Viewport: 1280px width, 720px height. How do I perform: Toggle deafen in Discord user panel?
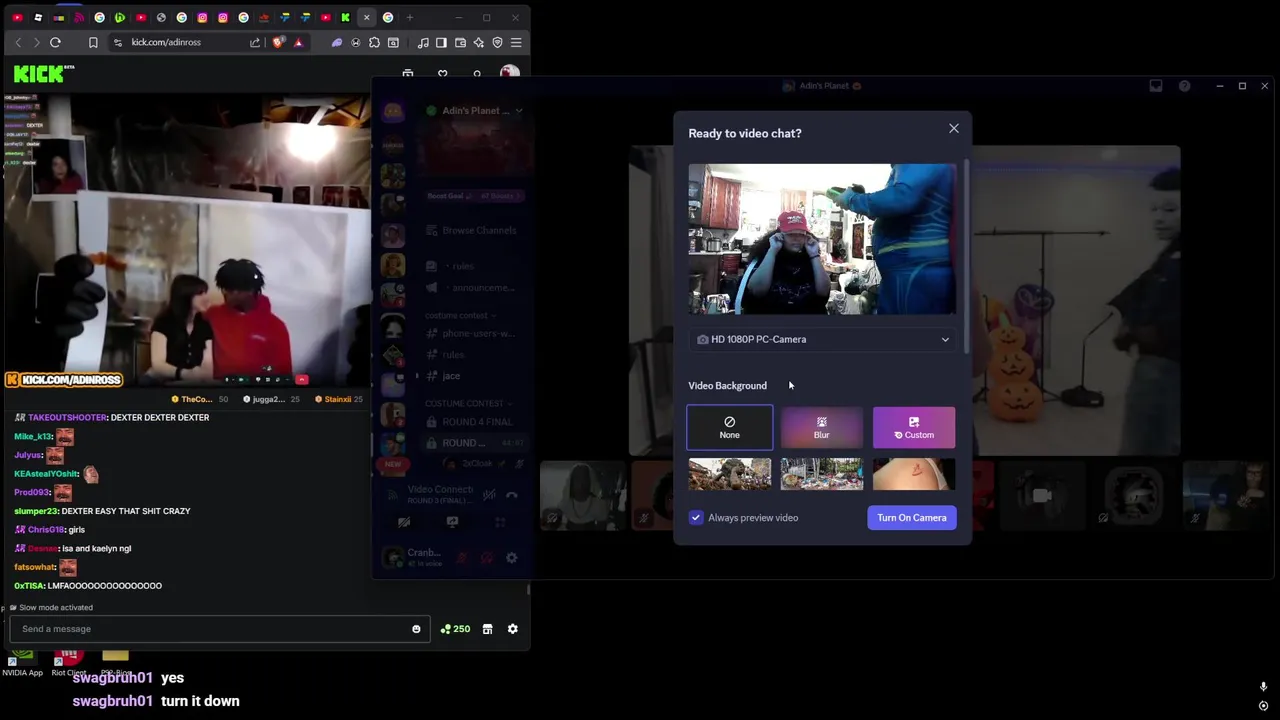tap(487, 557)
